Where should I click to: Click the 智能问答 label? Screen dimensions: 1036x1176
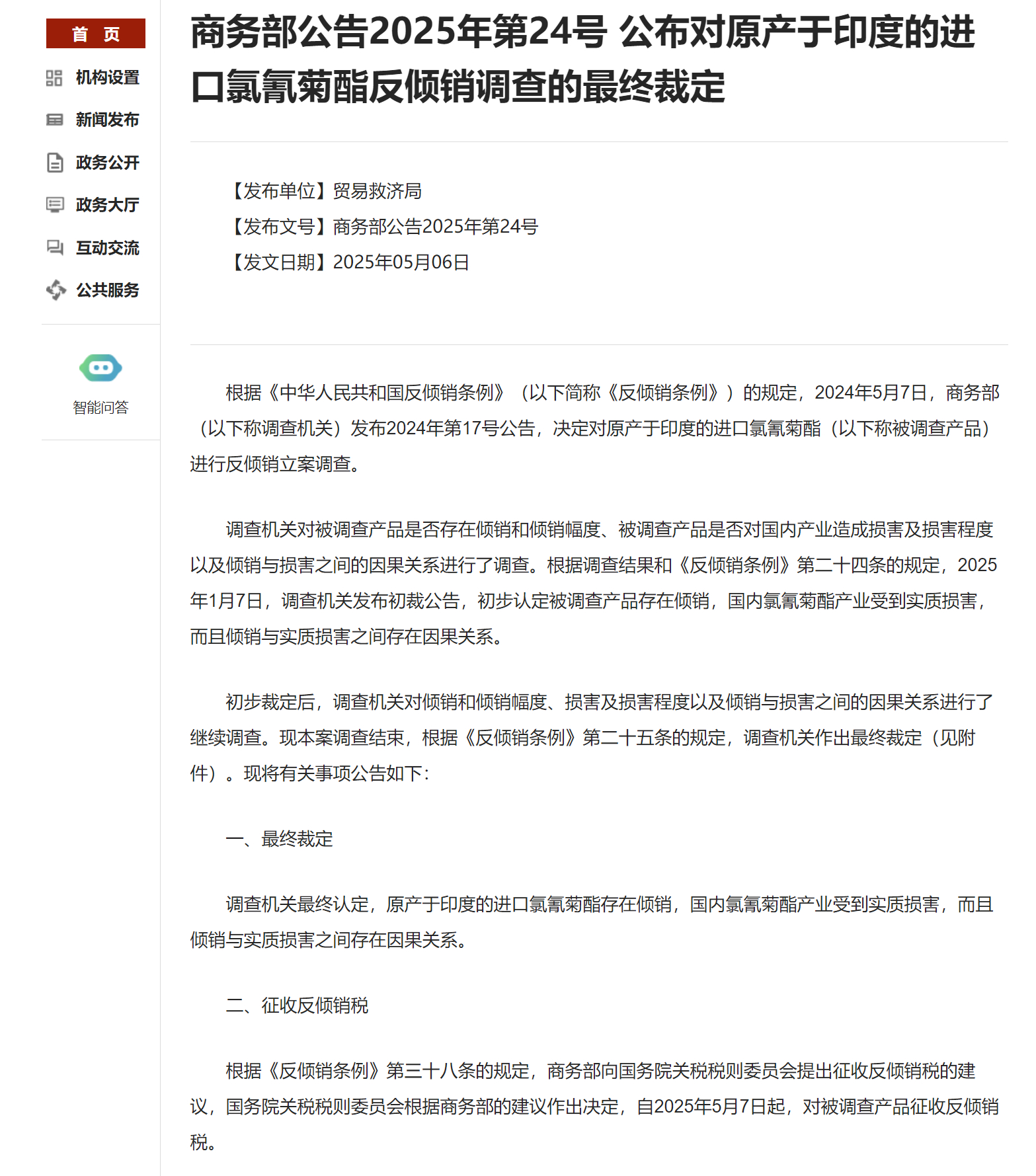coord(100,407)
